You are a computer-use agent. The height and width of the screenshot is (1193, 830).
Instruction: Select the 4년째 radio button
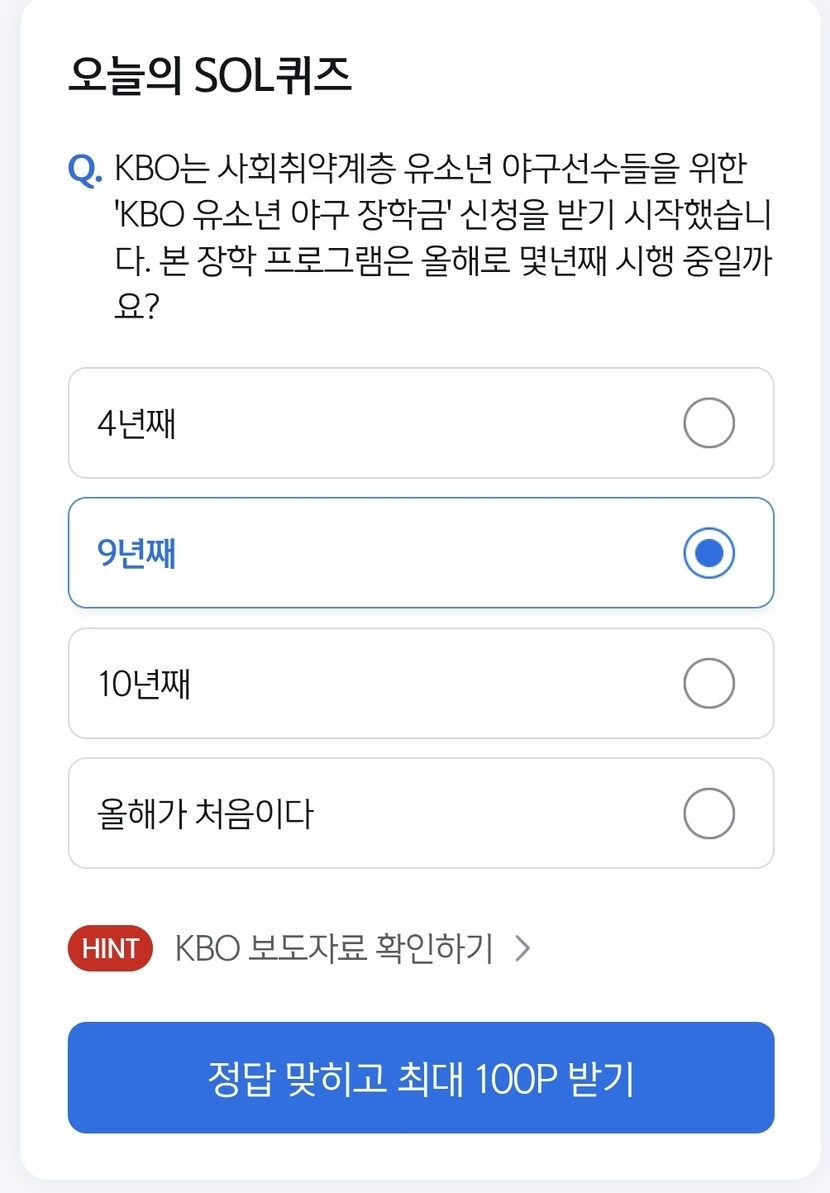point(709,423)
